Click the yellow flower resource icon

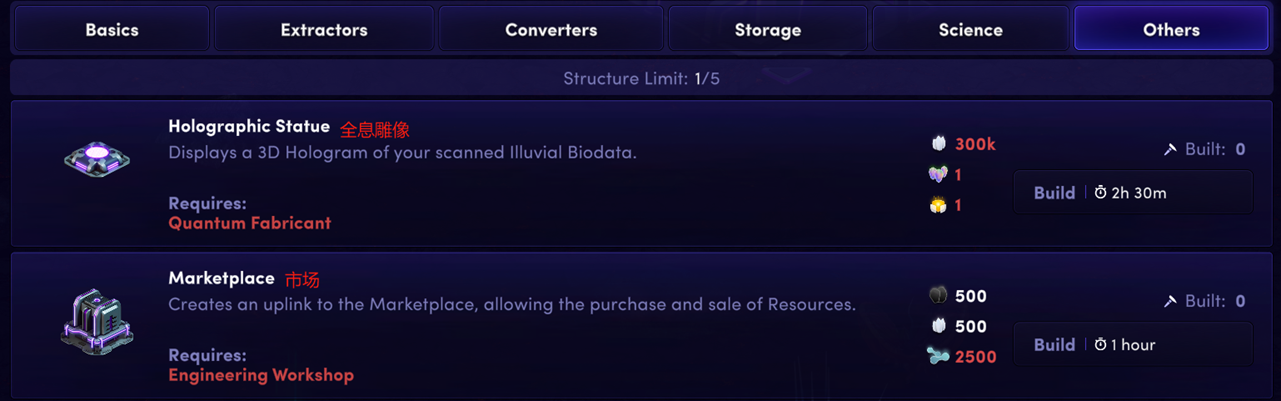point(938,205)
